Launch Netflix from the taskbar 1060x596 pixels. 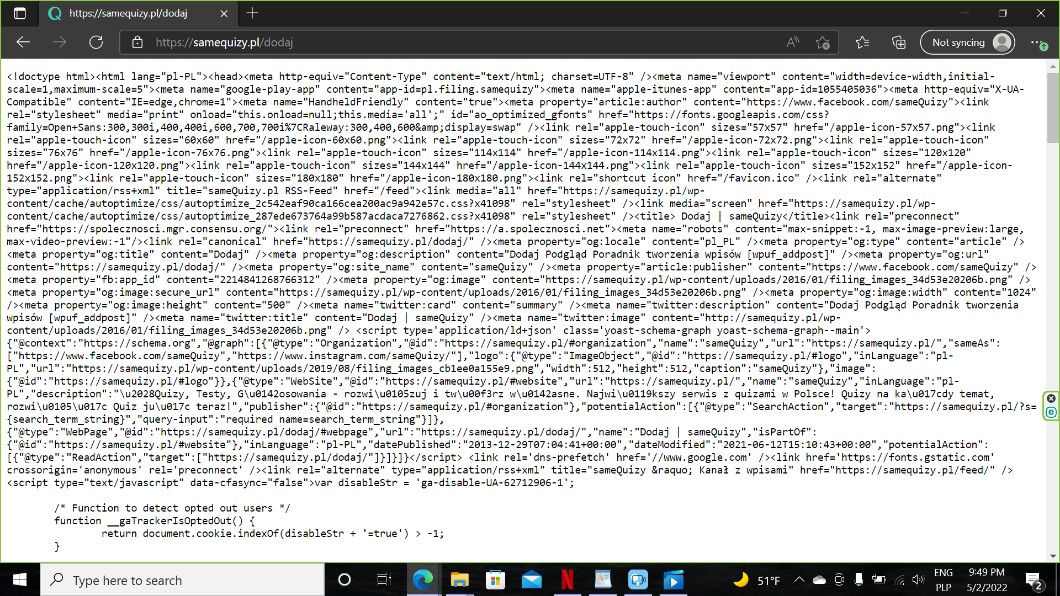point(567,580)
